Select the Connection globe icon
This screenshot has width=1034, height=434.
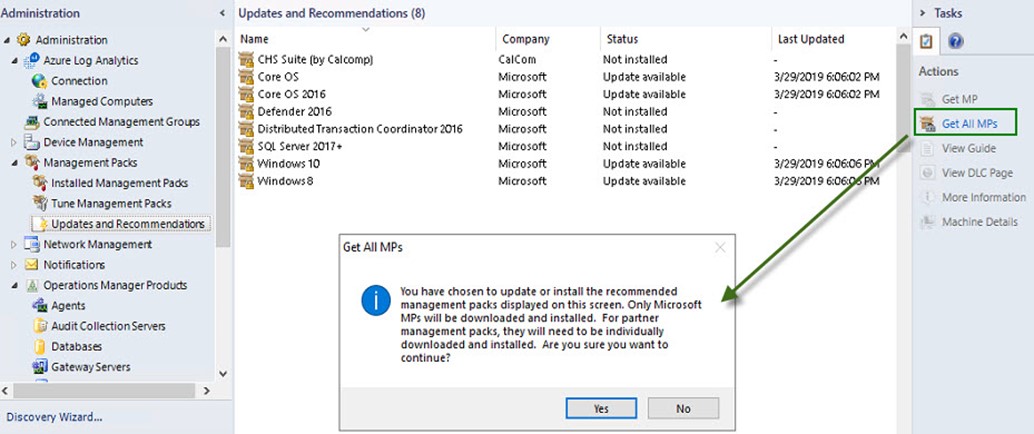[40, 81]
